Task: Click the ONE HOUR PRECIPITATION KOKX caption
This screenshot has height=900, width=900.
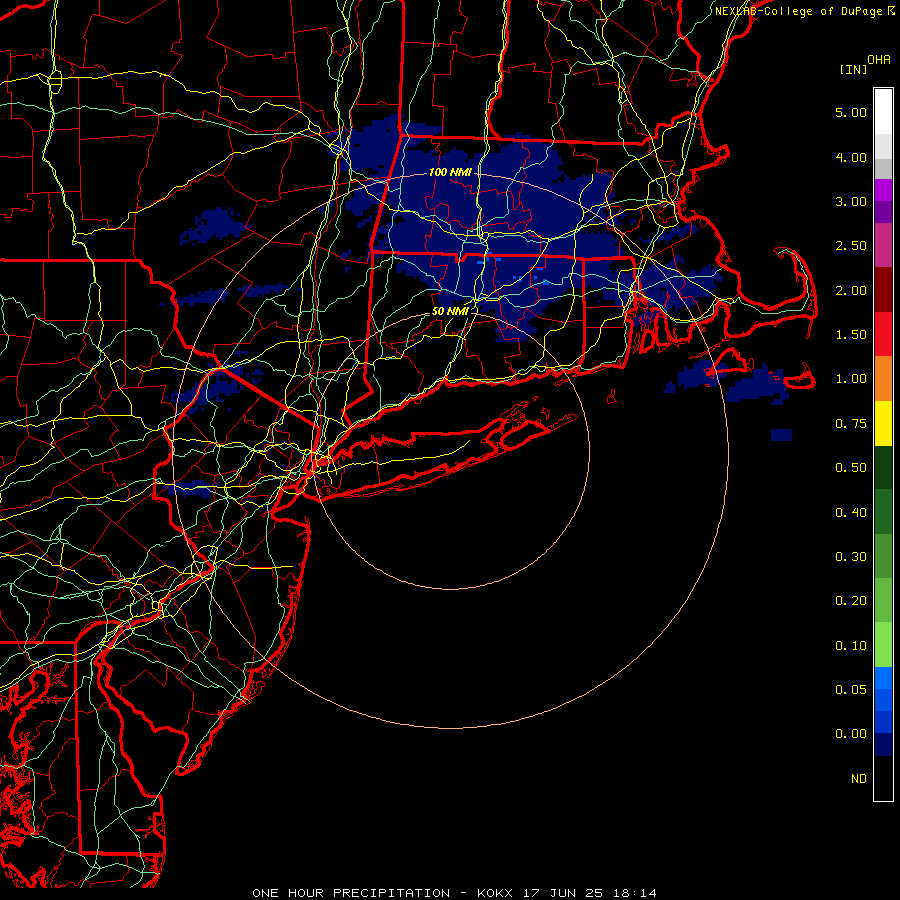Action: click(x=454, y=893)
